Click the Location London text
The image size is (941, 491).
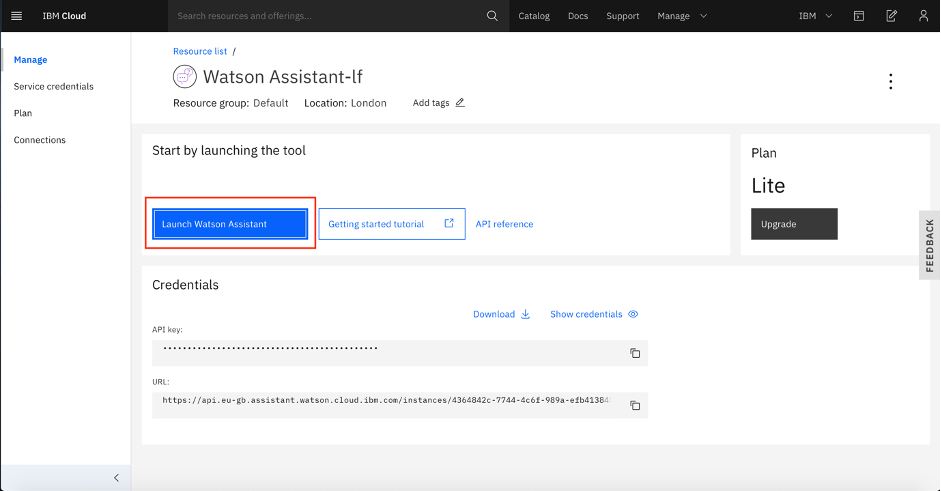point(345,103)
